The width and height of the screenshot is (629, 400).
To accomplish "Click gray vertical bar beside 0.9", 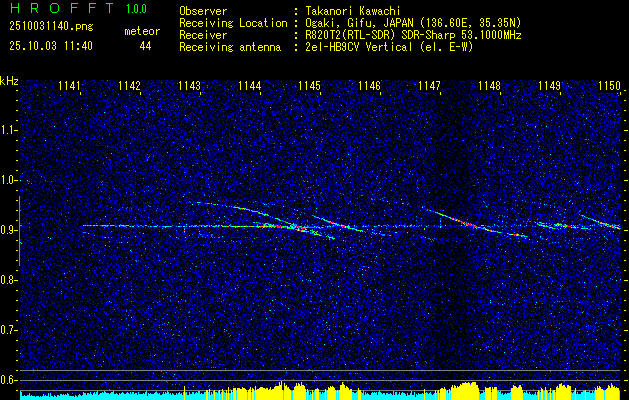I will point(19,231).
